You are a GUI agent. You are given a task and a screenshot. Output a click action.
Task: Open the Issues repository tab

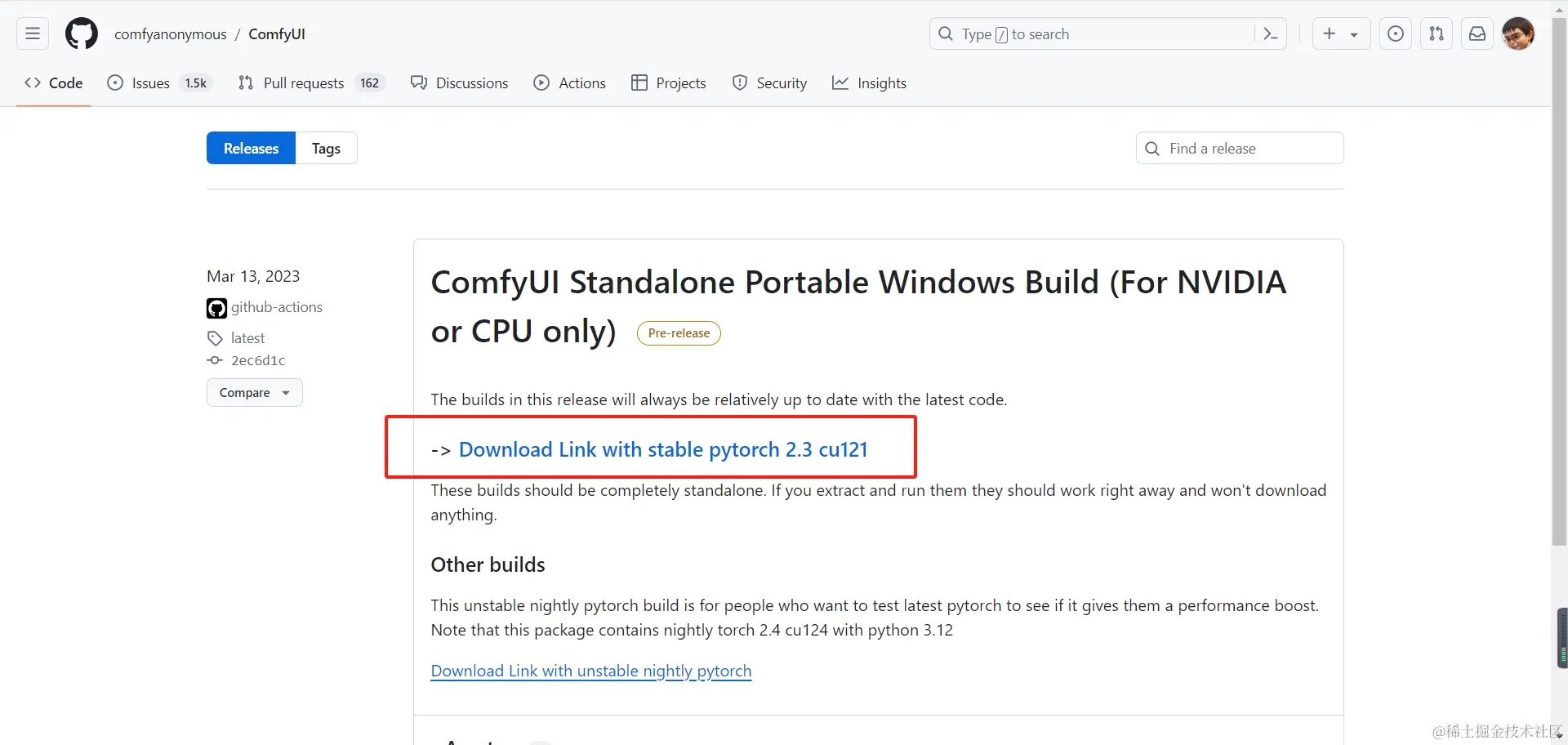pos(151,83)
